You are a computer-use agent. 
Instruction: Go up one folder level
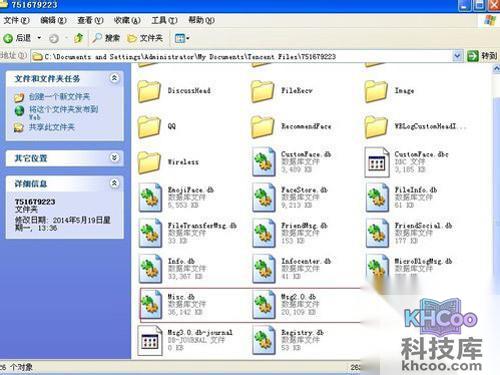tap(79, 38)
